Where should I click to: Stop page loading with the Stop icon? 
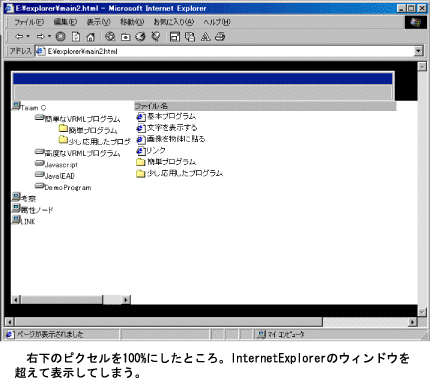tap(60, 37)
